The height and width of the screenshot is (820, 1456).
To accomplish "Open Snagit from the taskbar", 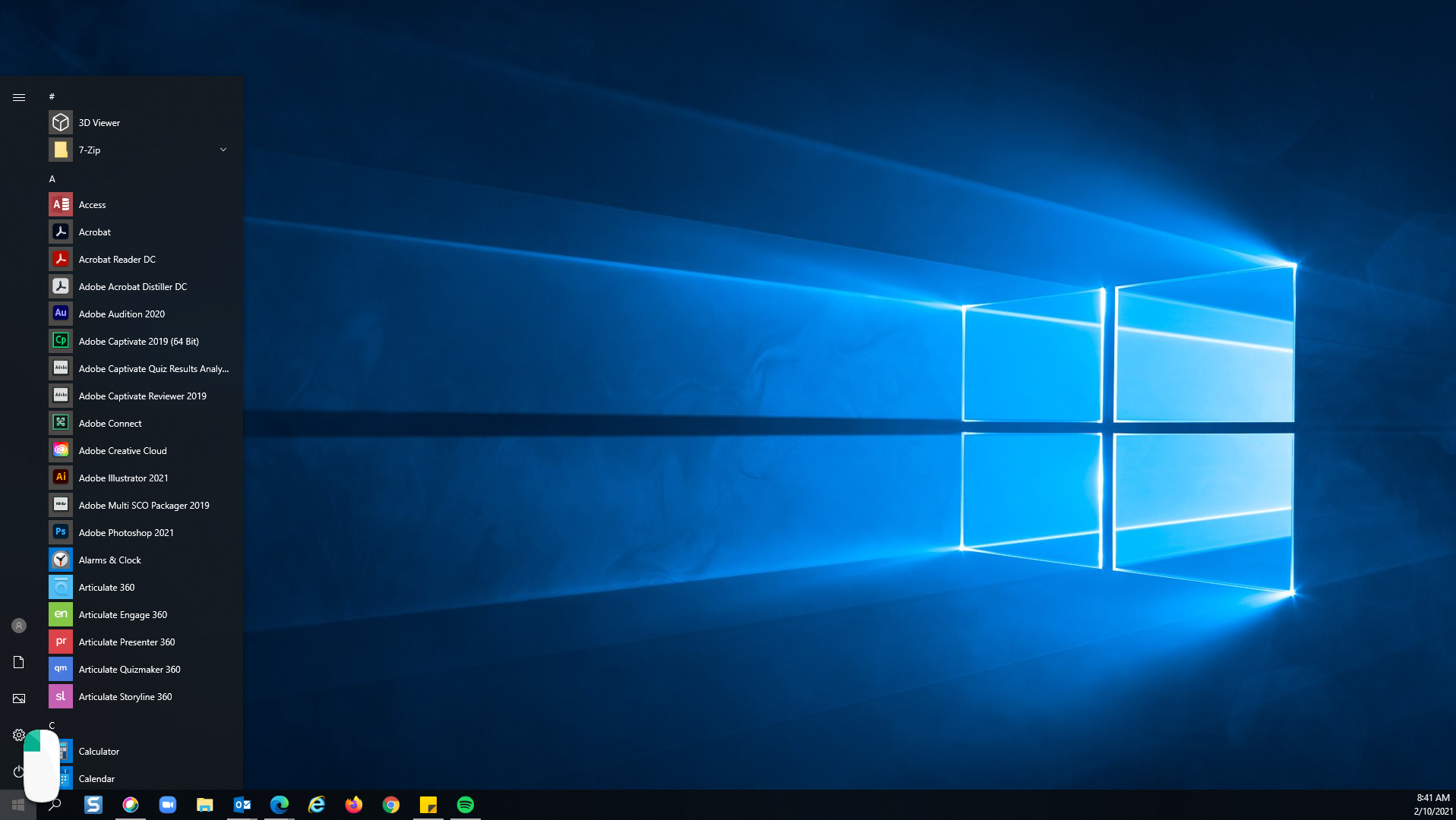I will [93, 806].
